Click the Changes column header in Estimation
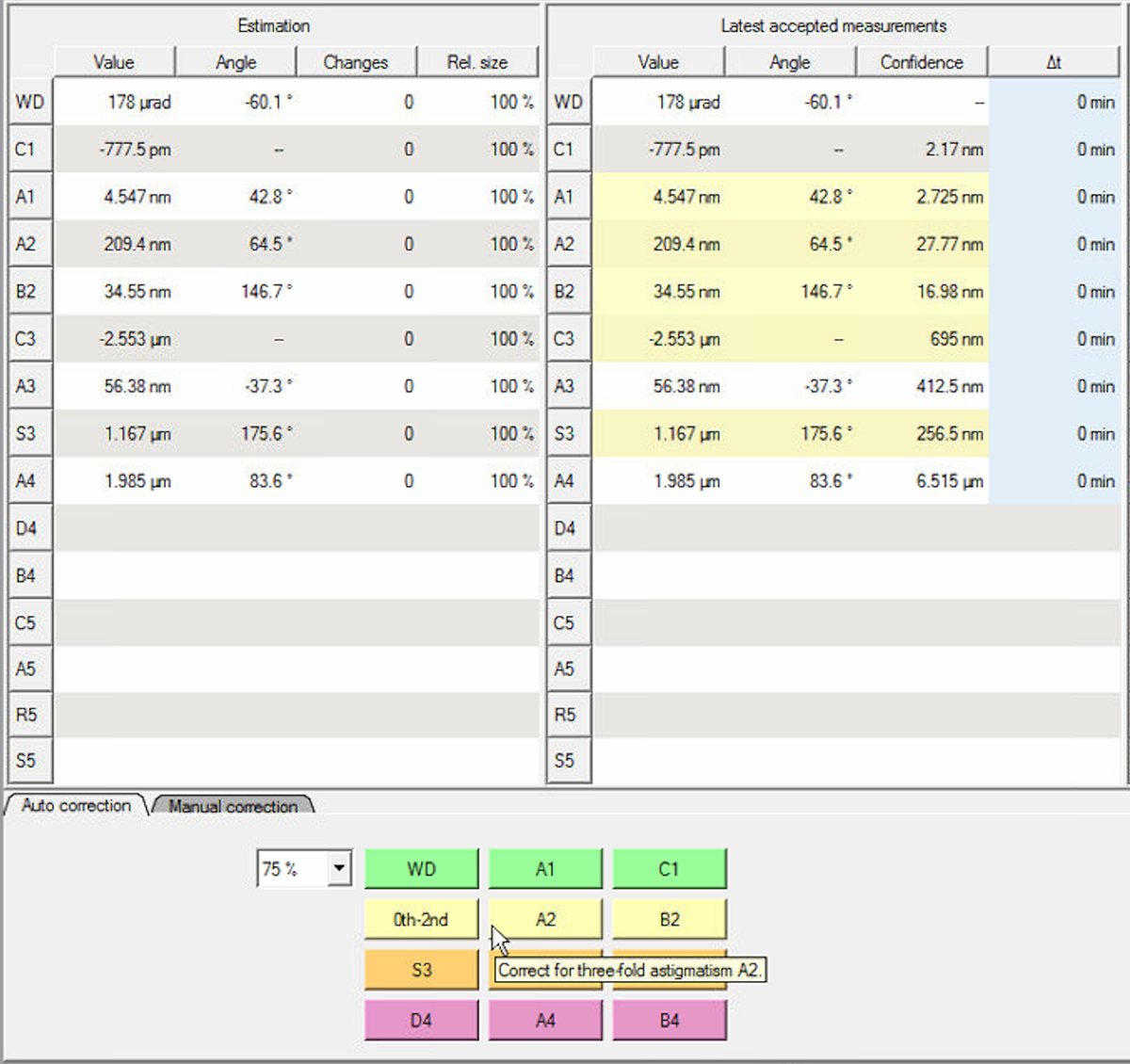Screen dimensions: 1130x1064 coord(356,62)
